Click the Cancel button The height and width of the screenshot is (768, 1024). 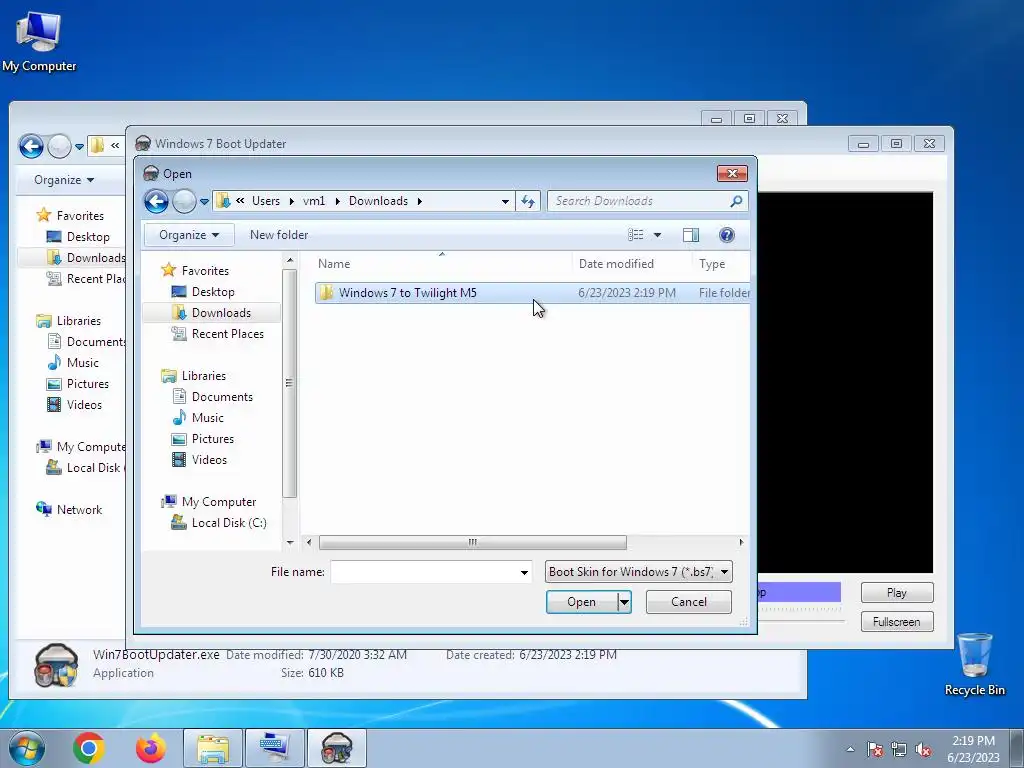pyautogui.click(x=688, y=602)
